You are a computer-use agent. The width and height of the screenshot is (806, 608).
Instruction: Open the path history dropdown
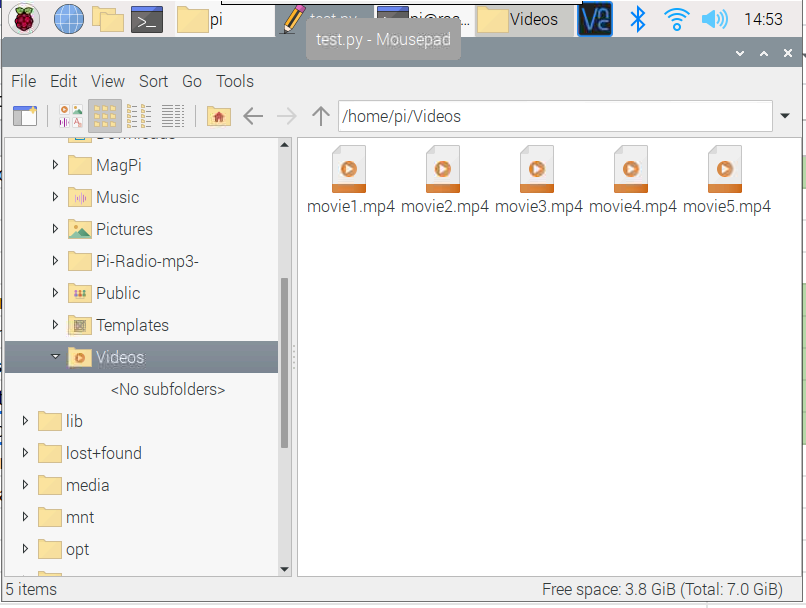point(786,117)
